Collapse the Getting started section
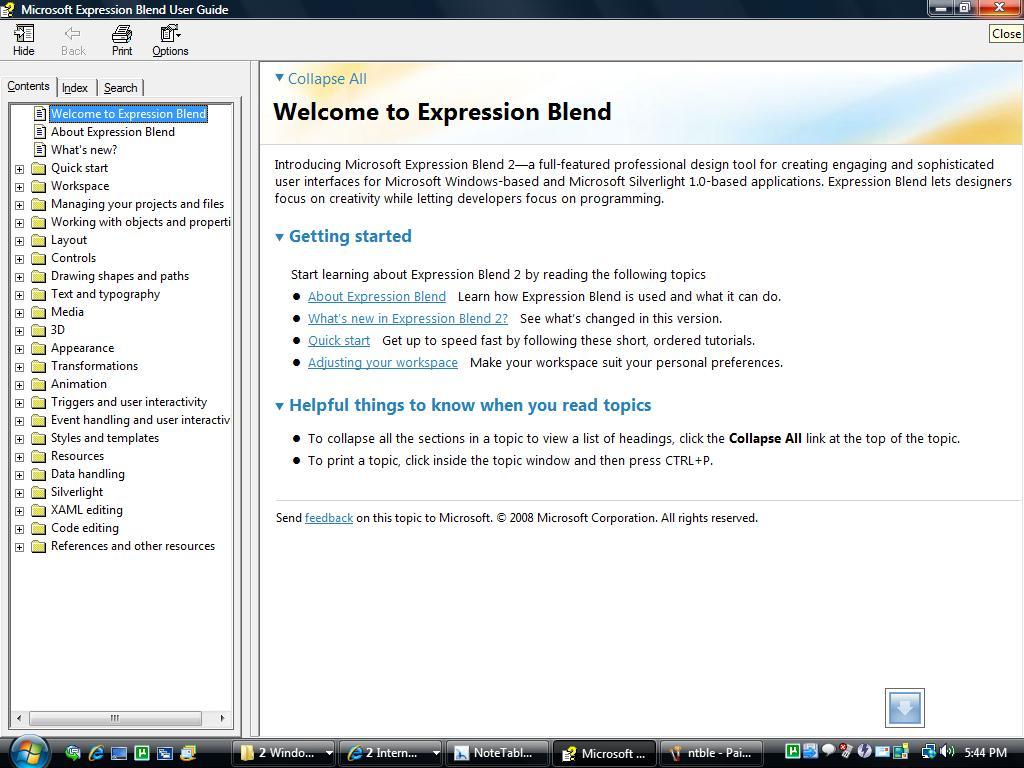Screen dimensions: 1024x768 280,237
